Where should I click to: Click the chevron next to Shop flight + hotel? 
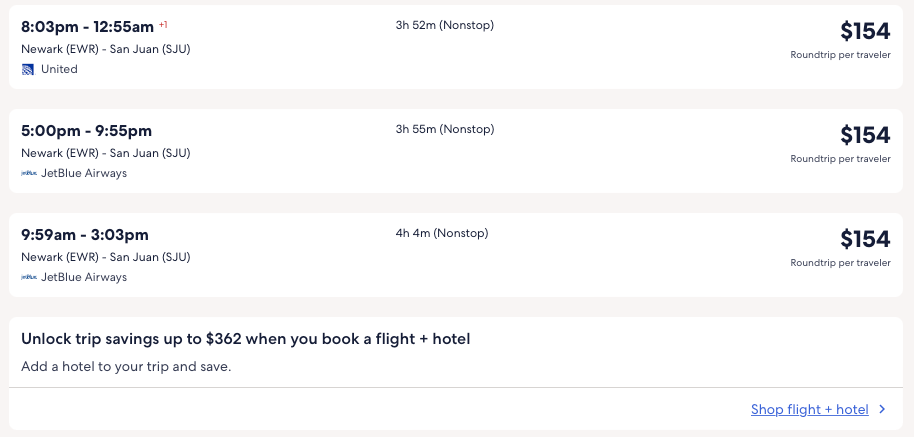click(882, 409)
